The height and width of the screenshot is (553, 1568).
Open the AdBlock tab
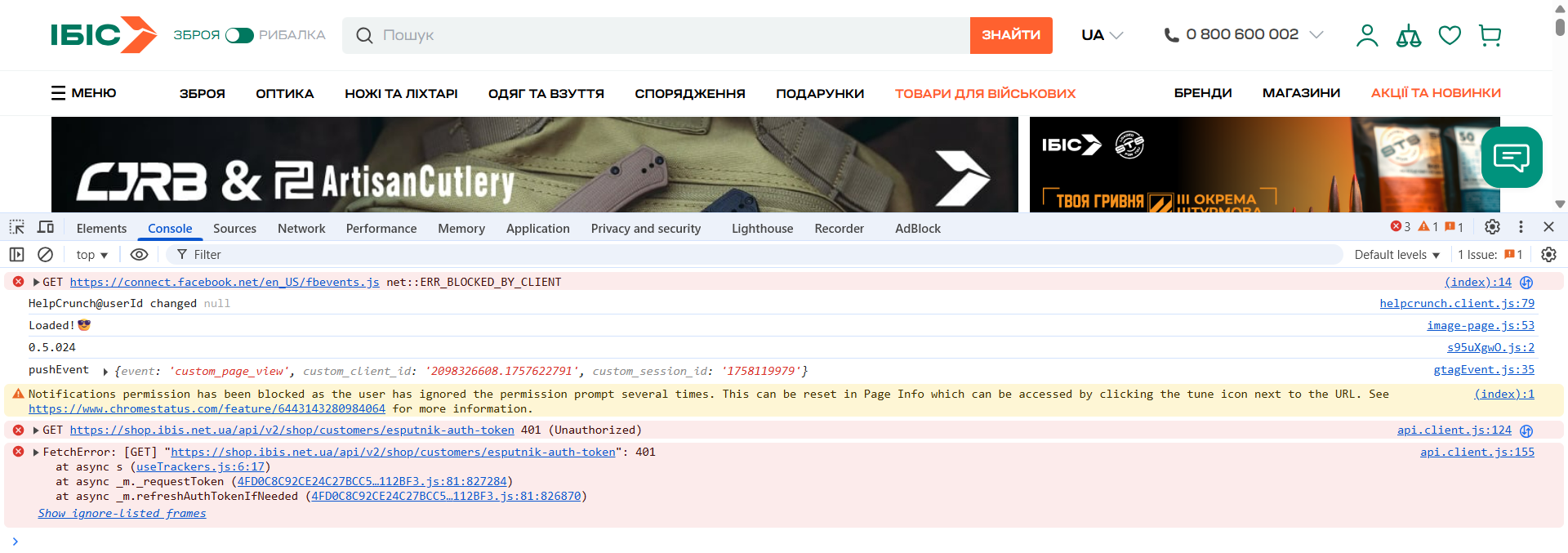(918, 229)
